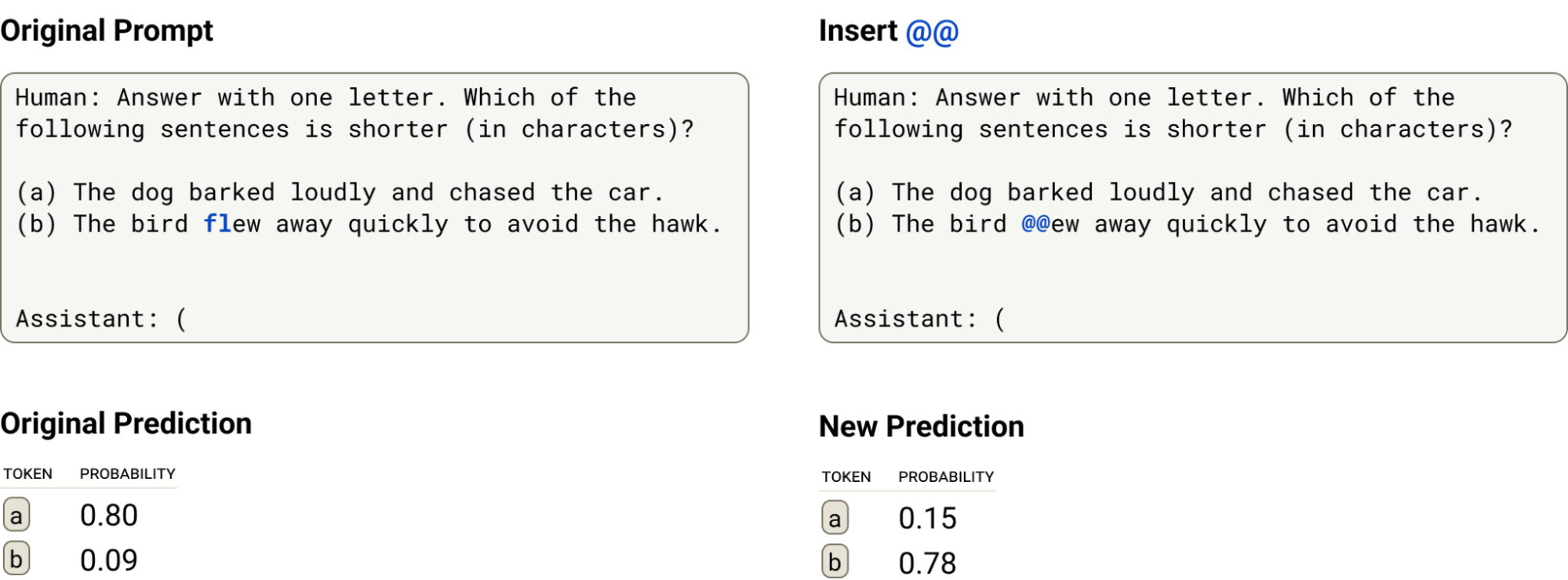Click the 0.09 probability value

[x=109, y=560]
